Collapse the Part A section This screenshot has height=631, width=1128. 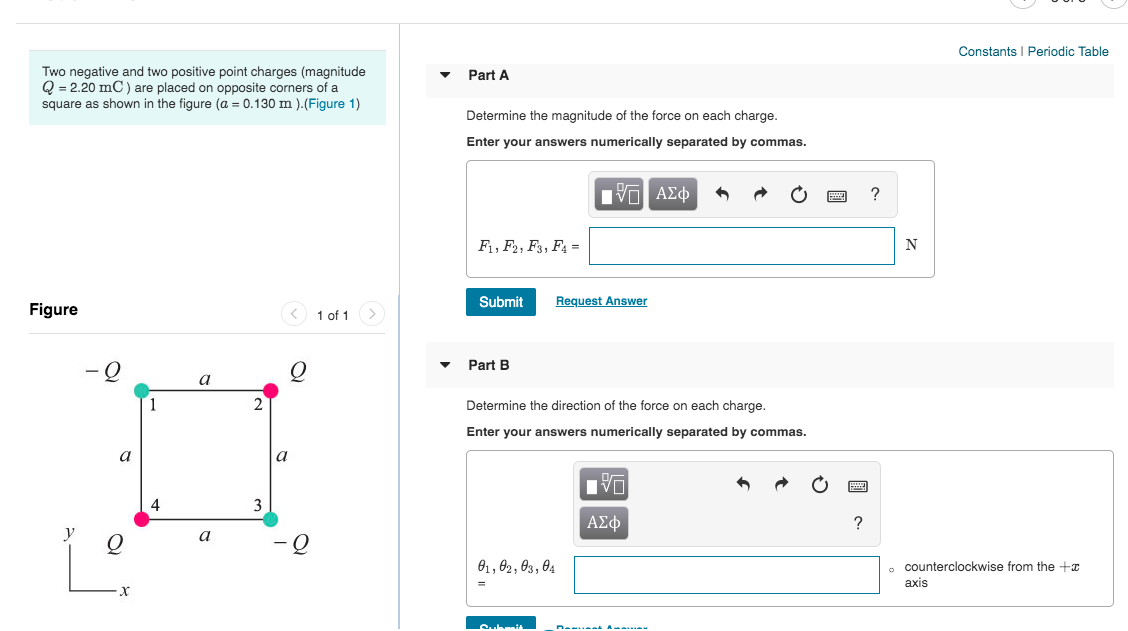pyautogui.click(x=444, y=75)
